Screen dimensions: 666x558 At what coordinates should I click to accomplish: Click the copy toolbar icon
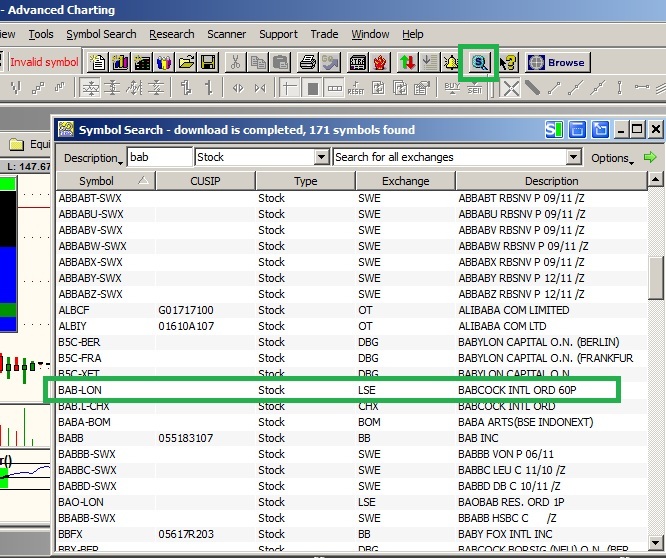pos(257,63)
